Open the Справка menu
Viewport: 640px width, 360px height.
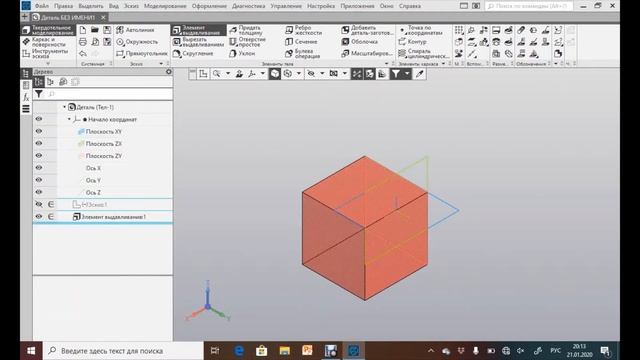tap(410, 6)
